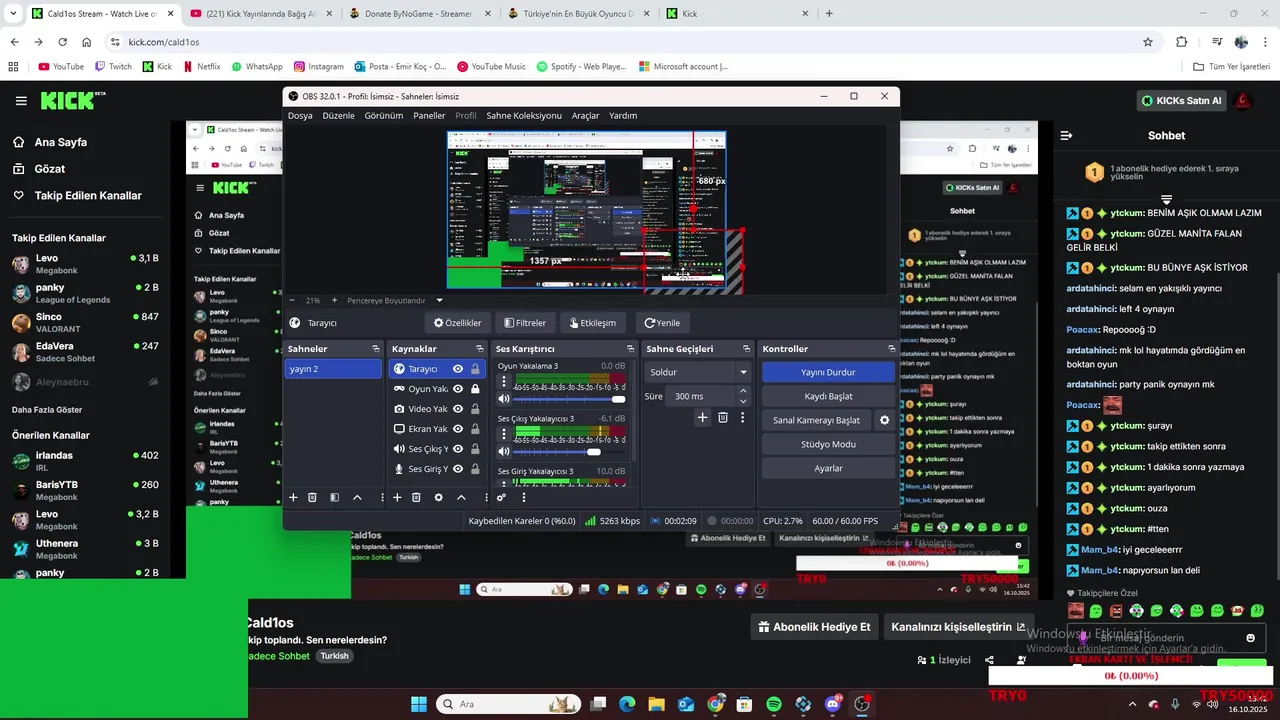This screenshot has width=1280, height=720.
Task: Open source properties gear in Kaynaklar footer
Action: [x=438, y=497]
